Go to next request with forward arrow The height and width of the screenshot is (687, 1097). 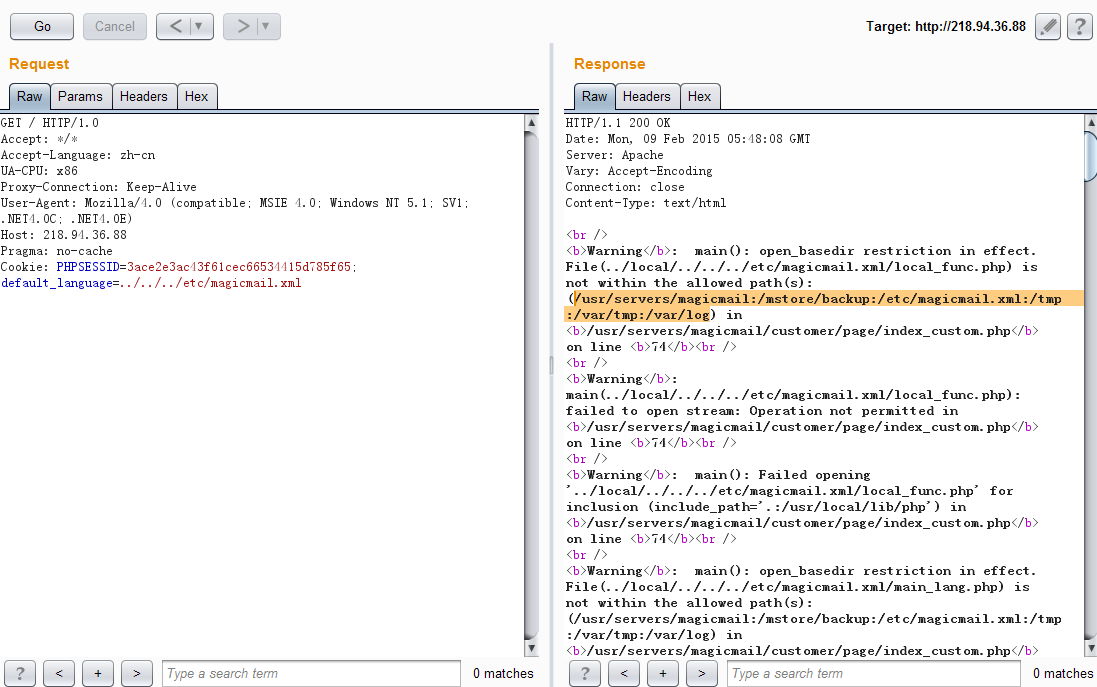(242, 27)
